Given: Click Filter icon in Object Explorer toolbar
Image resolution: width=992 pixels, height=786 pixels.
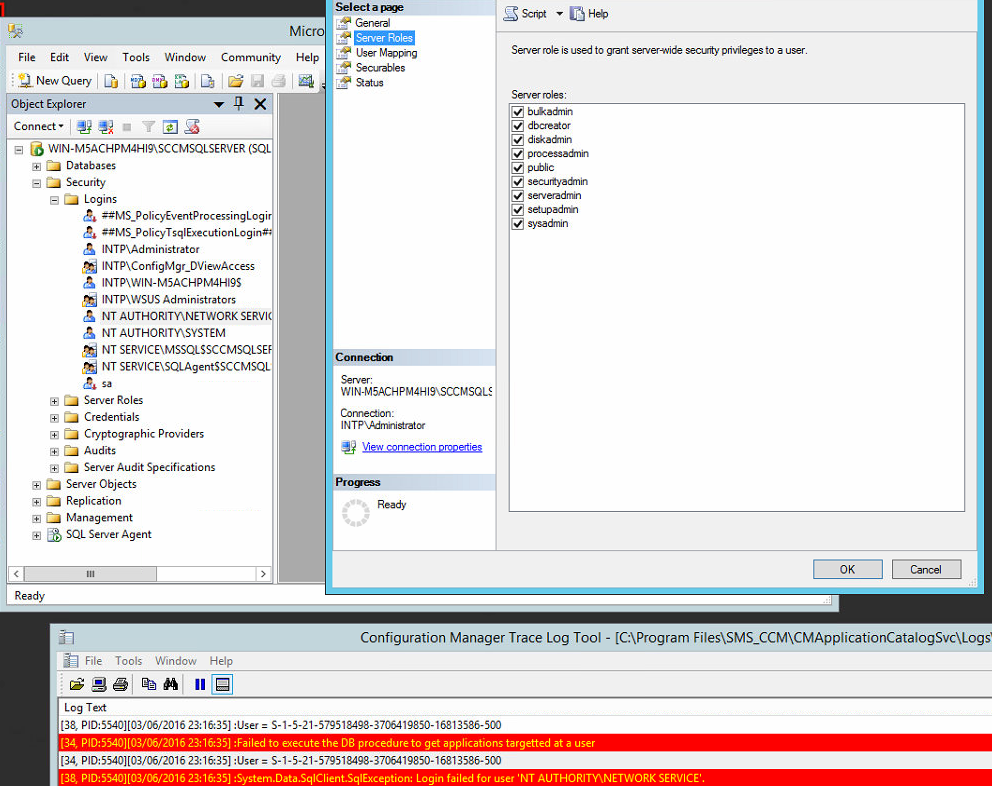Looking at the screenshot, I should click(149, 127).
